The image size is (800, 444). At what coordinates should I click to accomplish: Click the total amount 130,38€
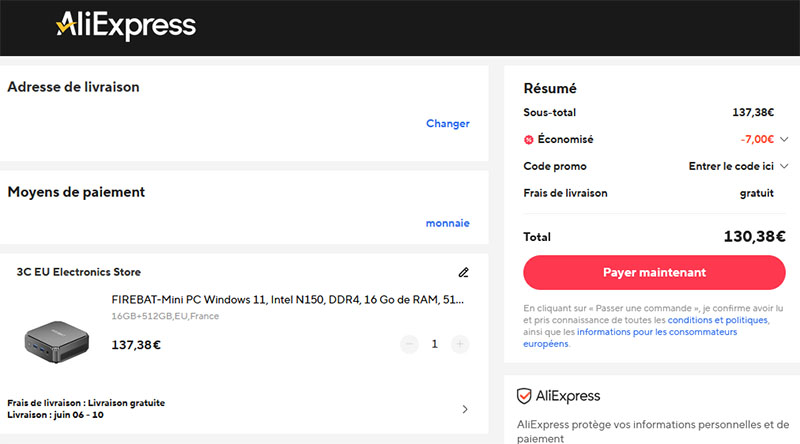pyautogui.click(x=755, y=236)
